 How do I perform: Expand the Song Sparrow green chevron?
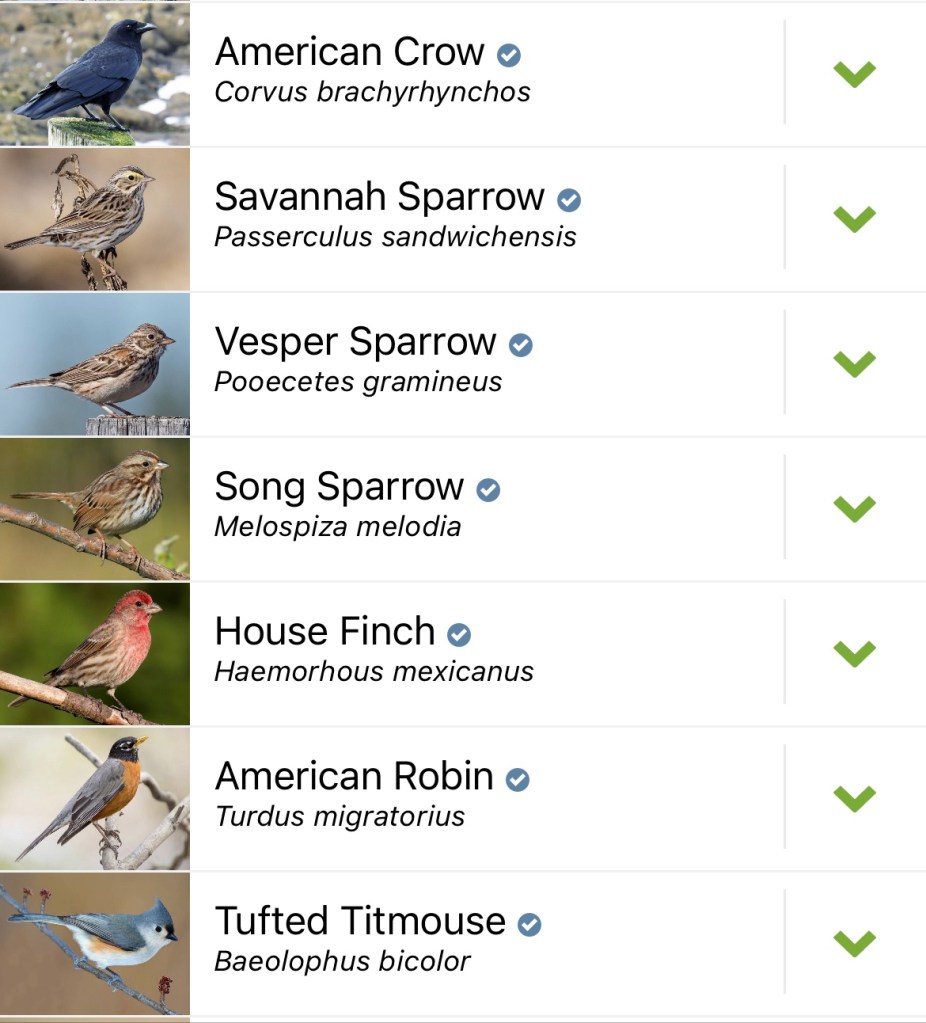(854, 508)
